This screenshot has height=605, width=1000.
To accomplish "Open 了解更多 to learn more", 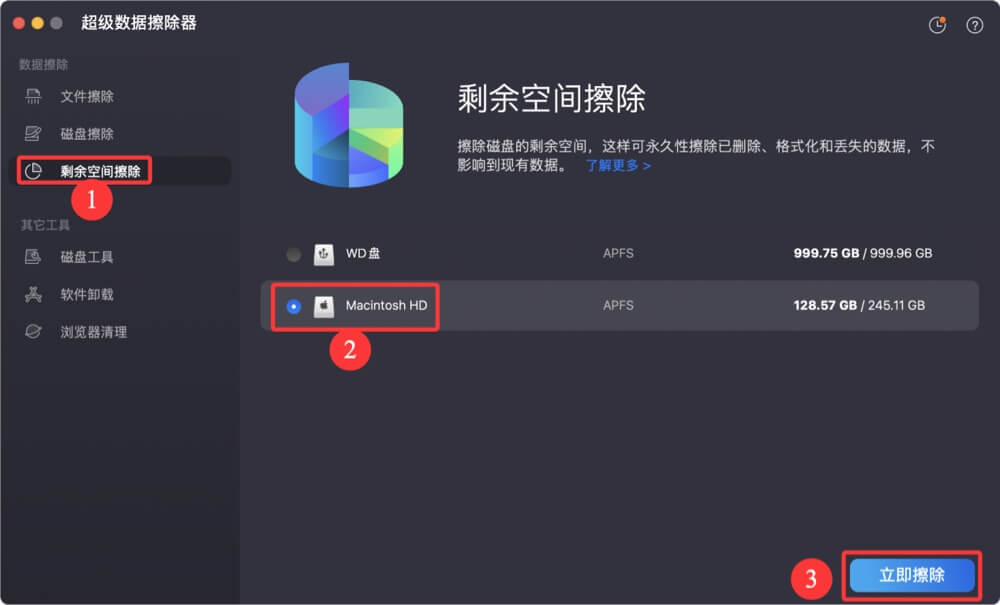I will click(x=613, y=166).
